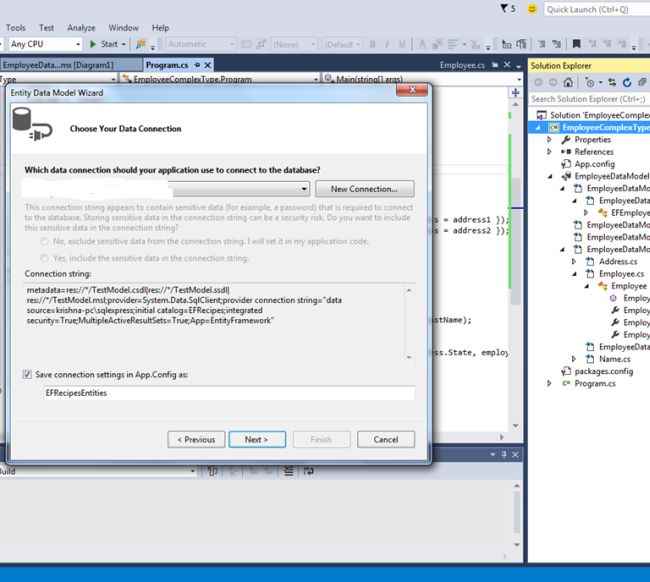Open the Start button dropdown arrow
This screenshot has width=650, height=582.
pos(124,44)
